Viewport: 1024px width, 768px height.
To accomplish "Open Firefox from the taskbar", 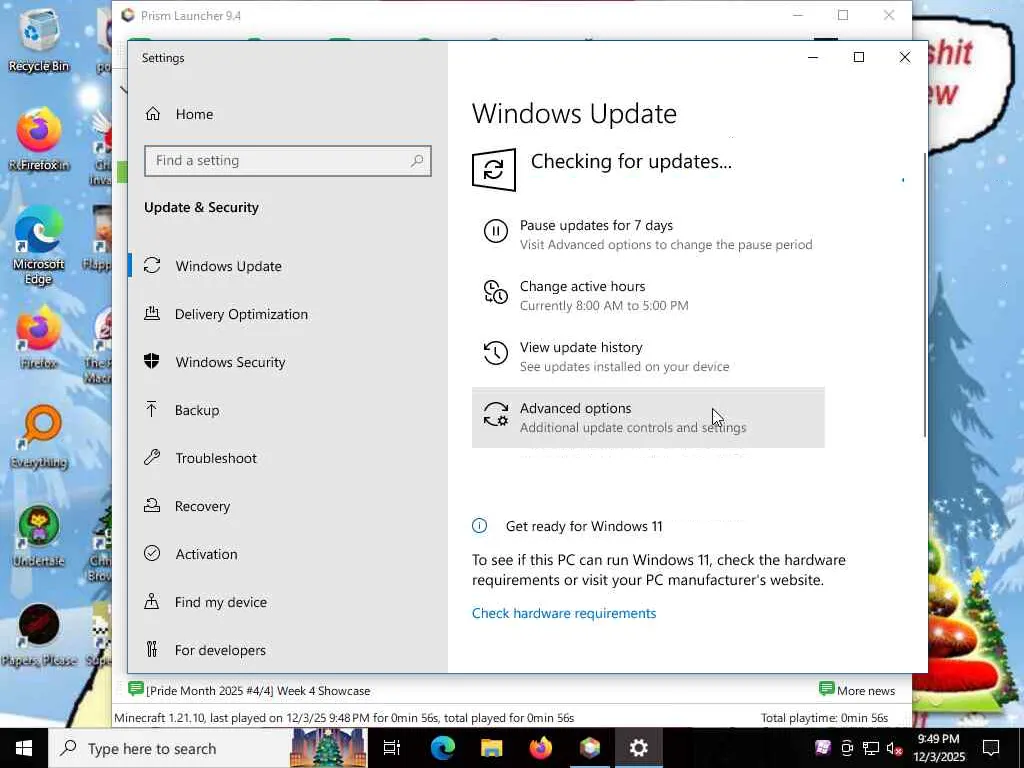I will (x=541, y=748).
